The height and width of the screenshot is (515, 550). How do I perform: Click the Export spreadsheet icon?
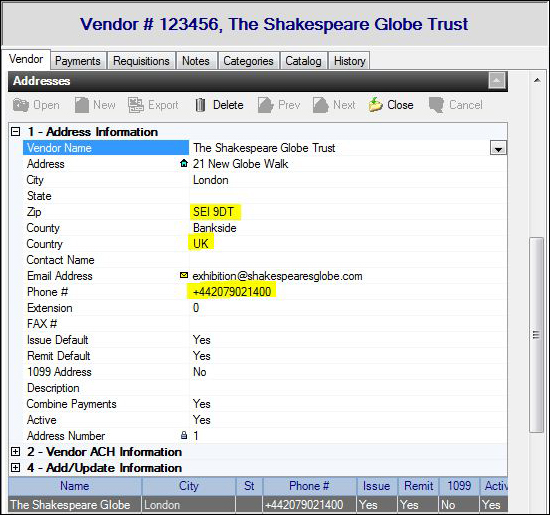136,105
